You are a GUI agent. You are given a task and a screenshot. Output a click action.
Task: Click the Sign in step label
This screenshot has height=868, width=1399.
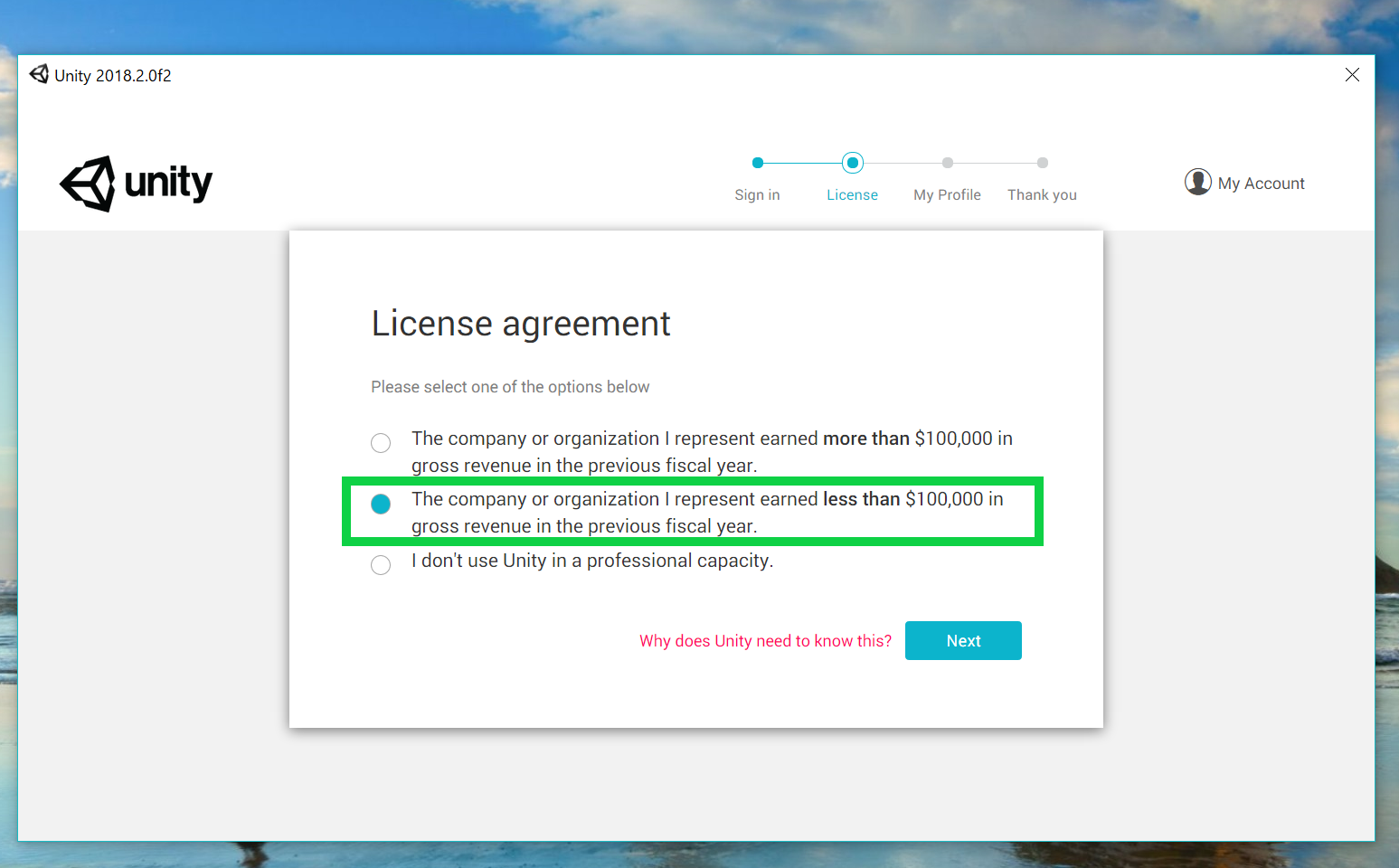[757, 195]
